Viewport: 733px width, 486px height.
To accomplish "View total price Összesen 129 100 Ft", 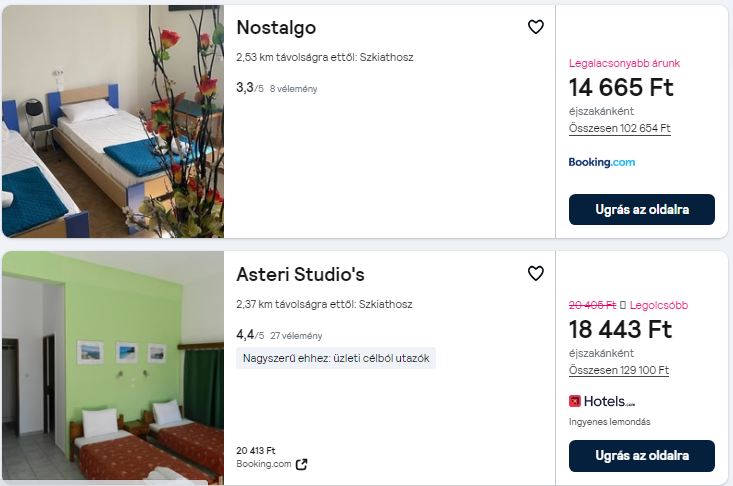I will click(619, 370).
